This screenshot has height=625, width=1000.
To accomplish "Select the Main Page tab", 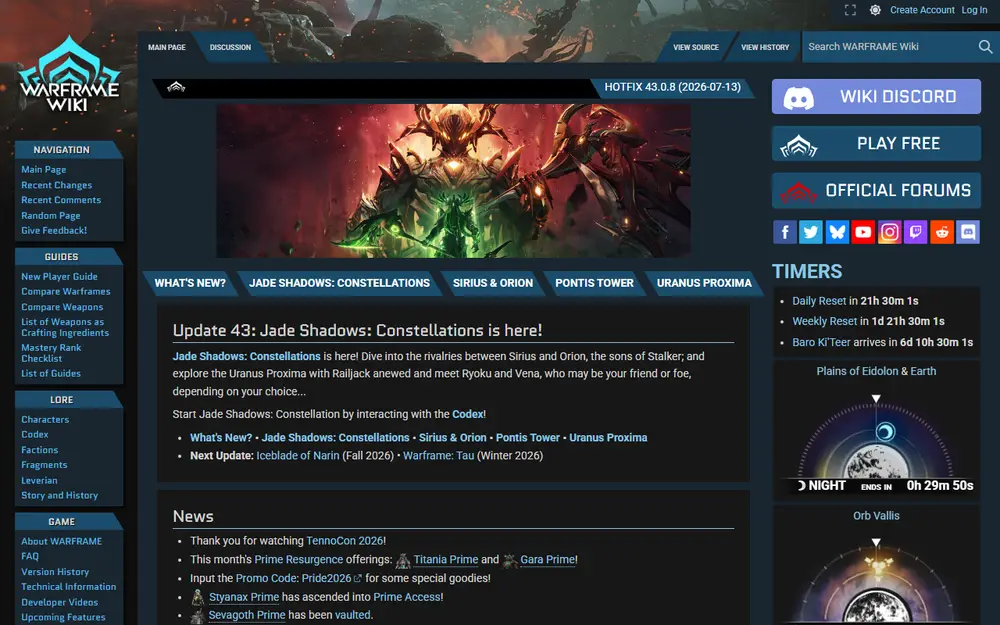I will coord(166,47).
